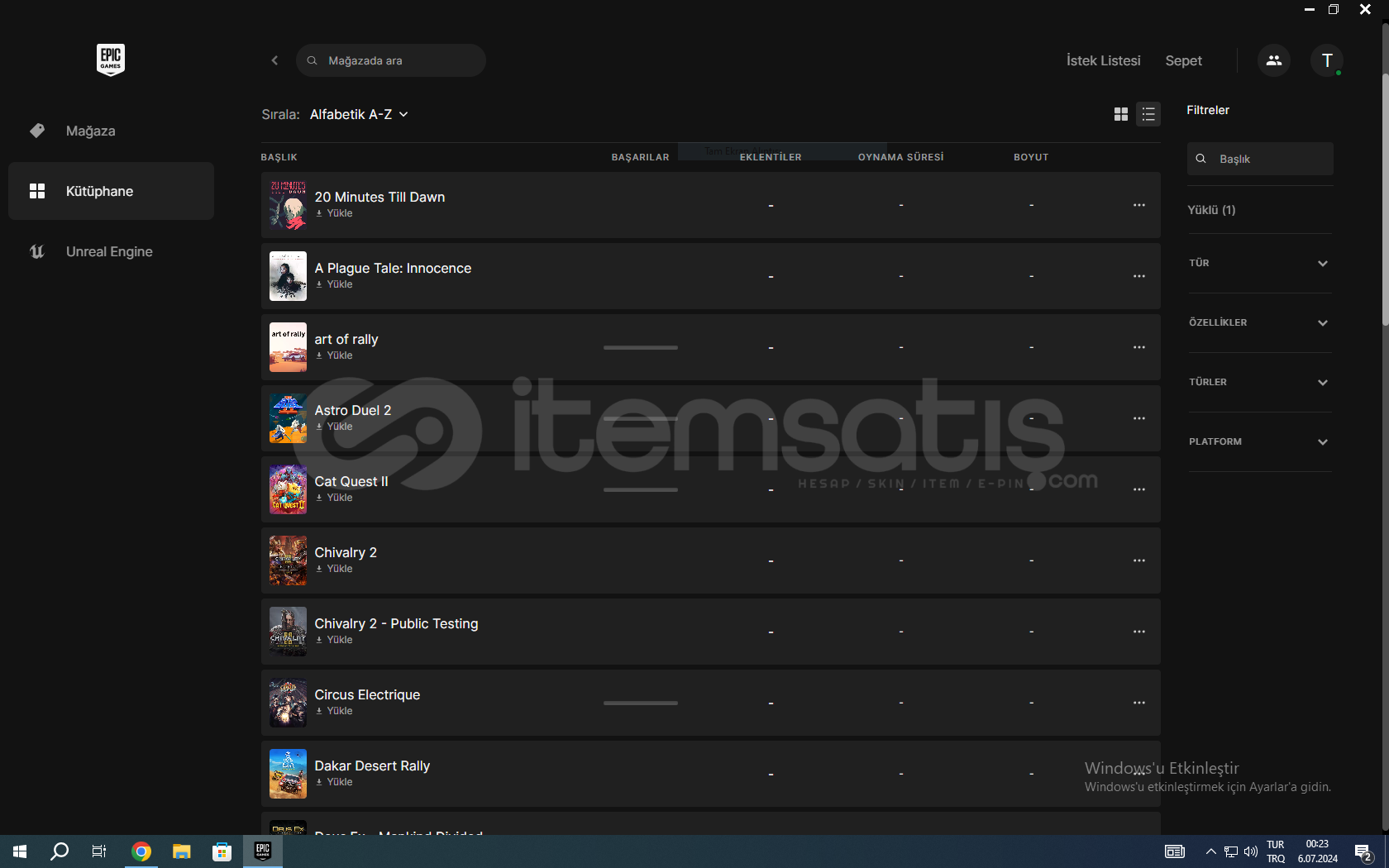Screen dimensions: 1389x868
Task: Go back with the arrow button
Action: (274, 60)
